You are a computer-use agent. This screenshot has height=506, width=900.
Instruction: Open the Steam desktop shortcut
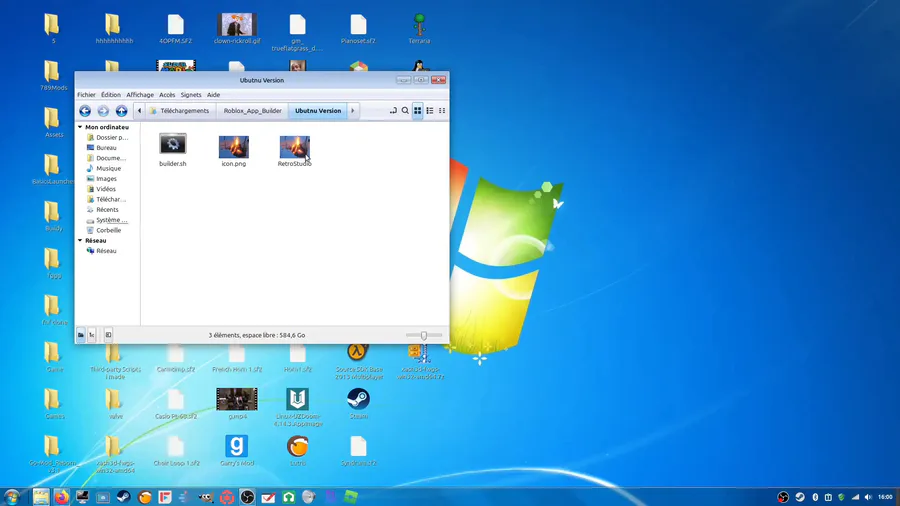coord(358,404)
